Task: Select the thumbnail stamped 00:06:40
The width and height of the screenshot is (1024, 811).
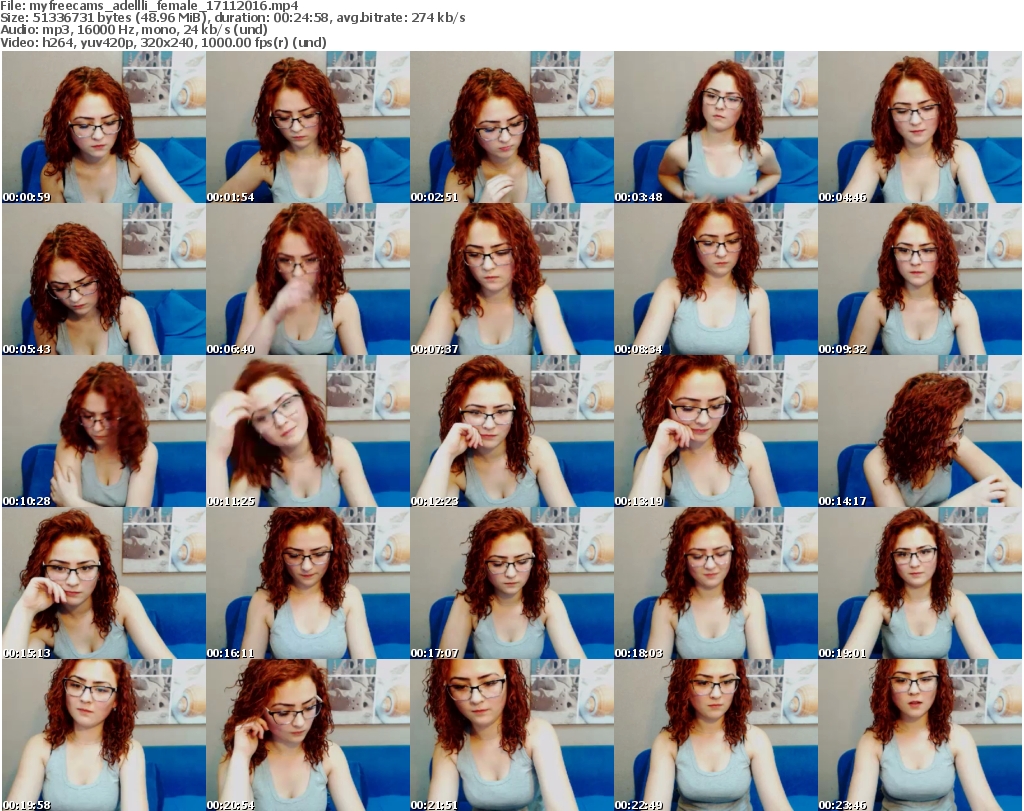Action: (308, 279)
